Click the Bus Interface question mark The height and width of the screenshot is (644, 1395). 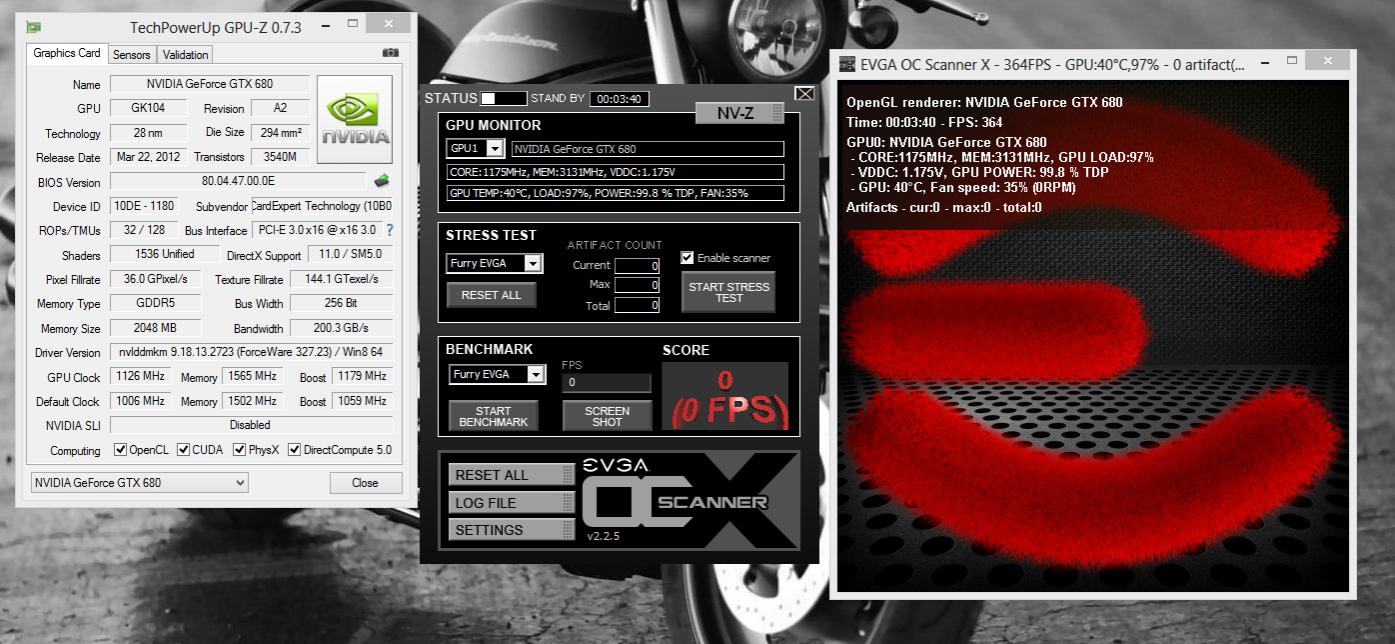coord(389,230)
